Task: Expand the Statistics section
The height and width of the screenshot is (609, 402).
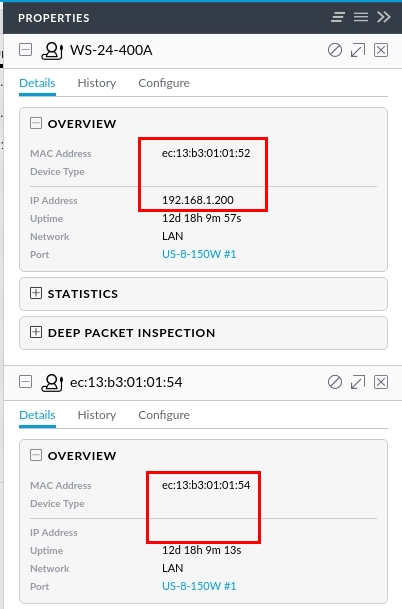Action: (x=36, y=293)
